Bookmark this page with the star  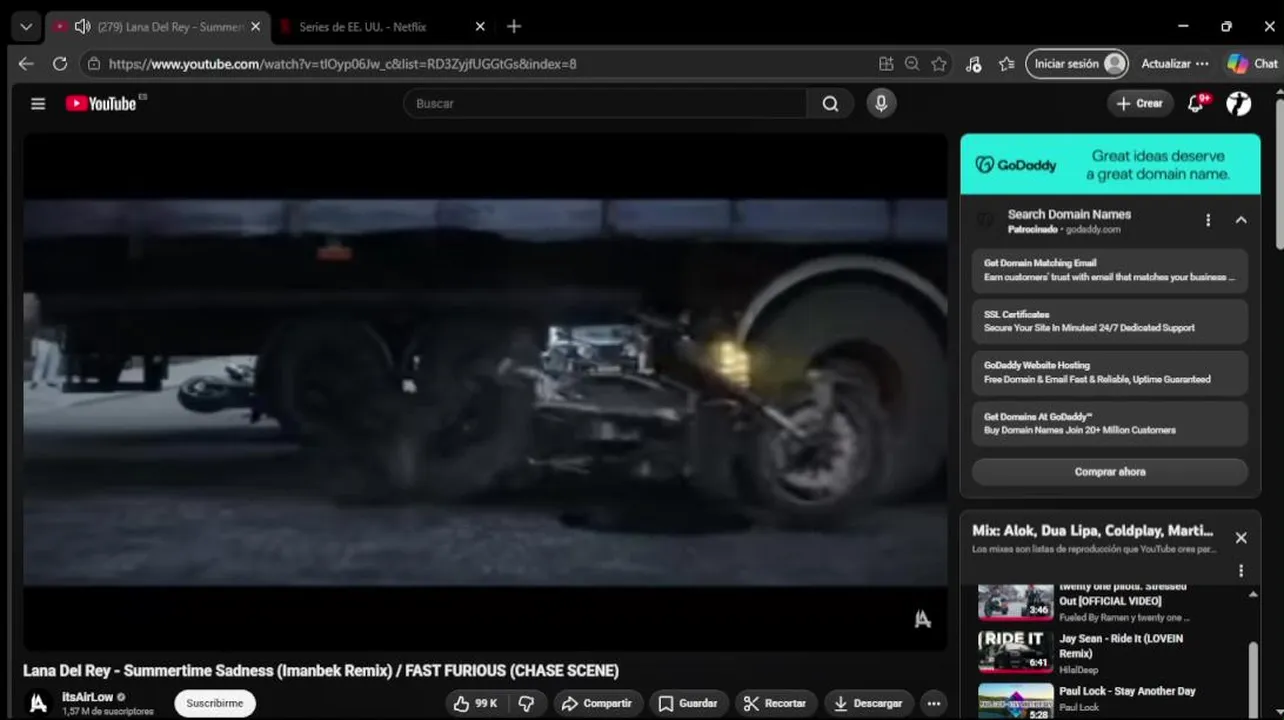pos(939,64)
